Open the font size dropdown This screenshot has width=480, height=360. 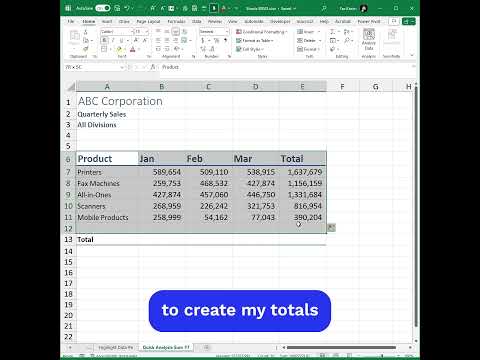point(141,32)
